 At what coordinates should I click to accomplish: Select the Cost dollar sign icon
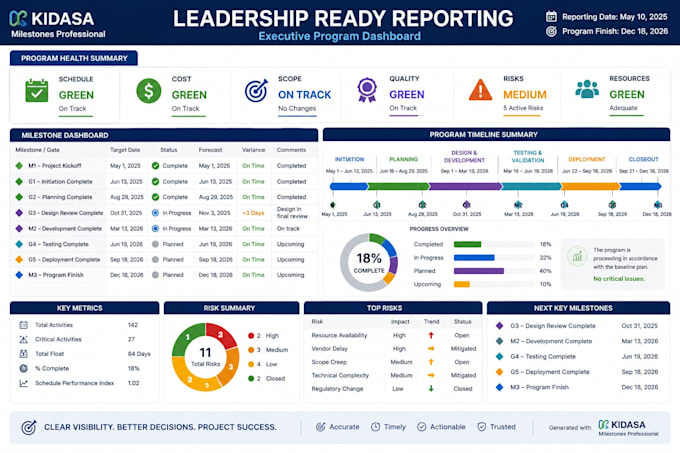coord(149,91)
